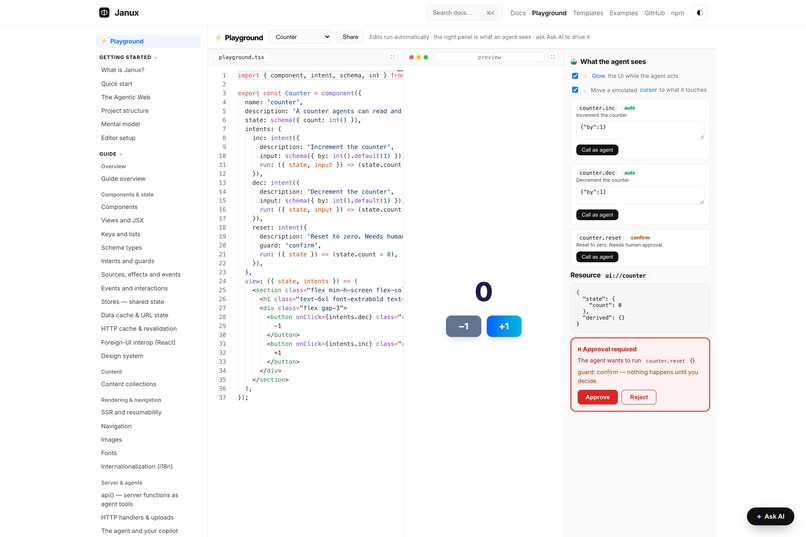Collapse the Guide sidebar section
806x537 pixels.
coord(111,154)
